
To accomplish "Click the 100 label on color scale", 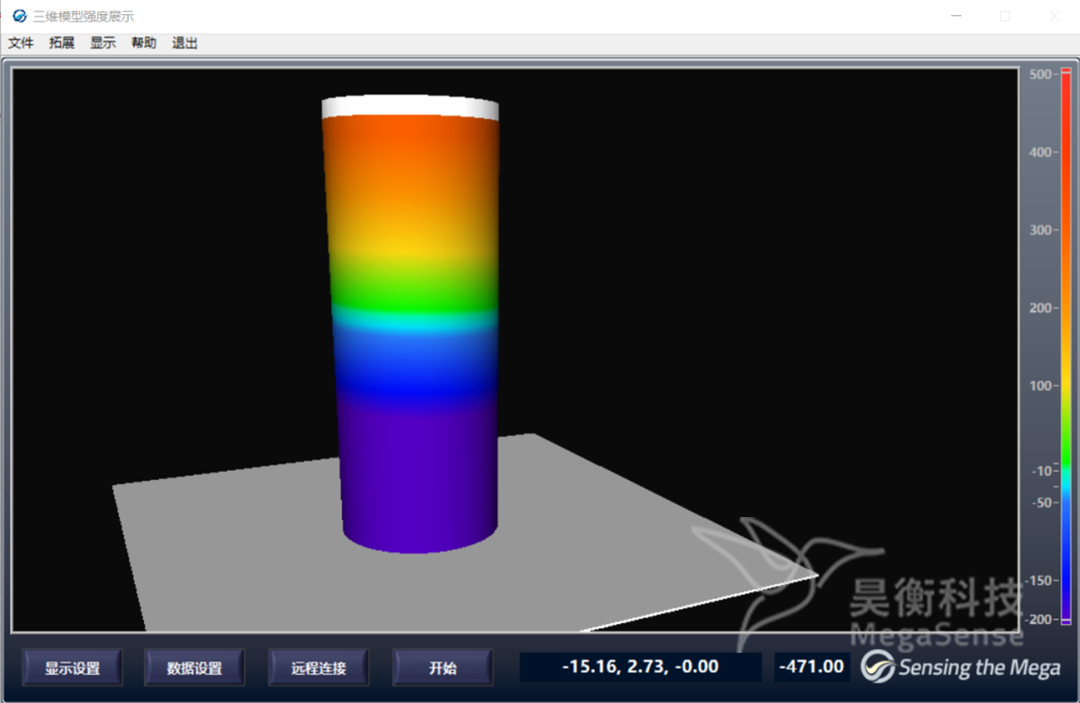I will pyautogui.click(x=1040, y=386).
